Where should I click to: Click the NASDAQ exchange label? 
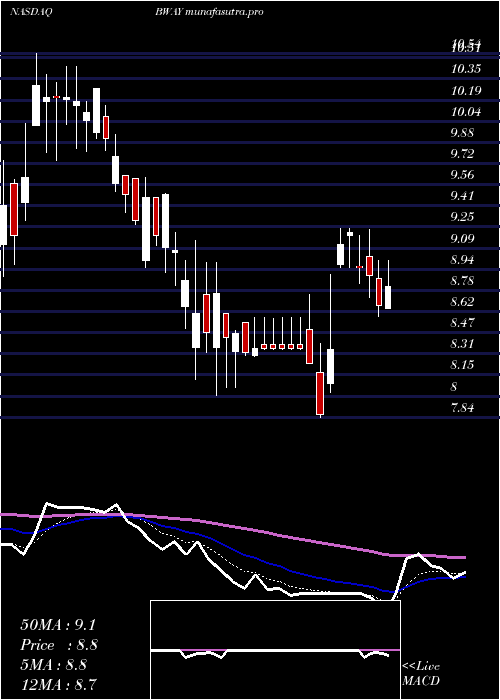click(32, 12)
